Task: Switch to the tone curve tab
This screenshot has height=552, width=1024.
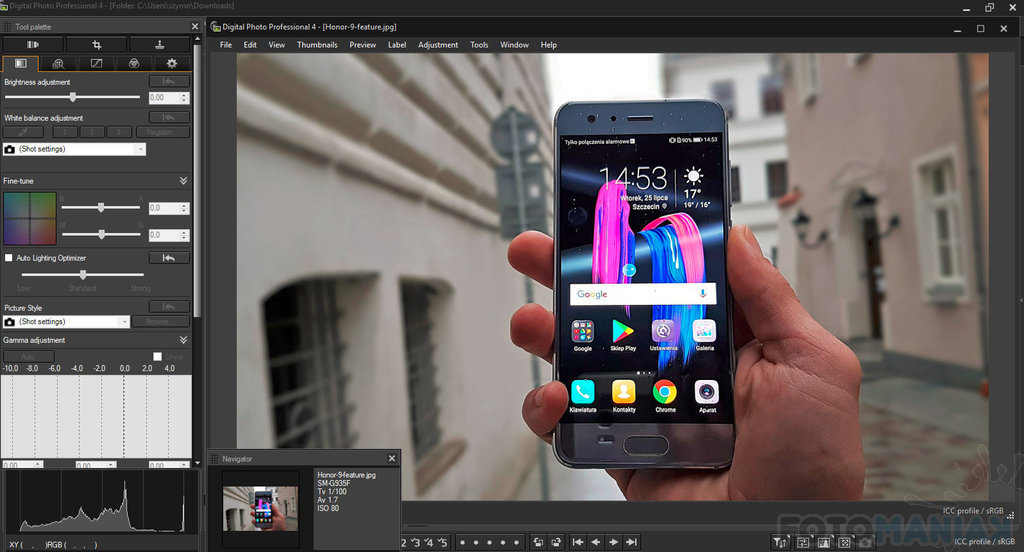Action: click(96, 63)
